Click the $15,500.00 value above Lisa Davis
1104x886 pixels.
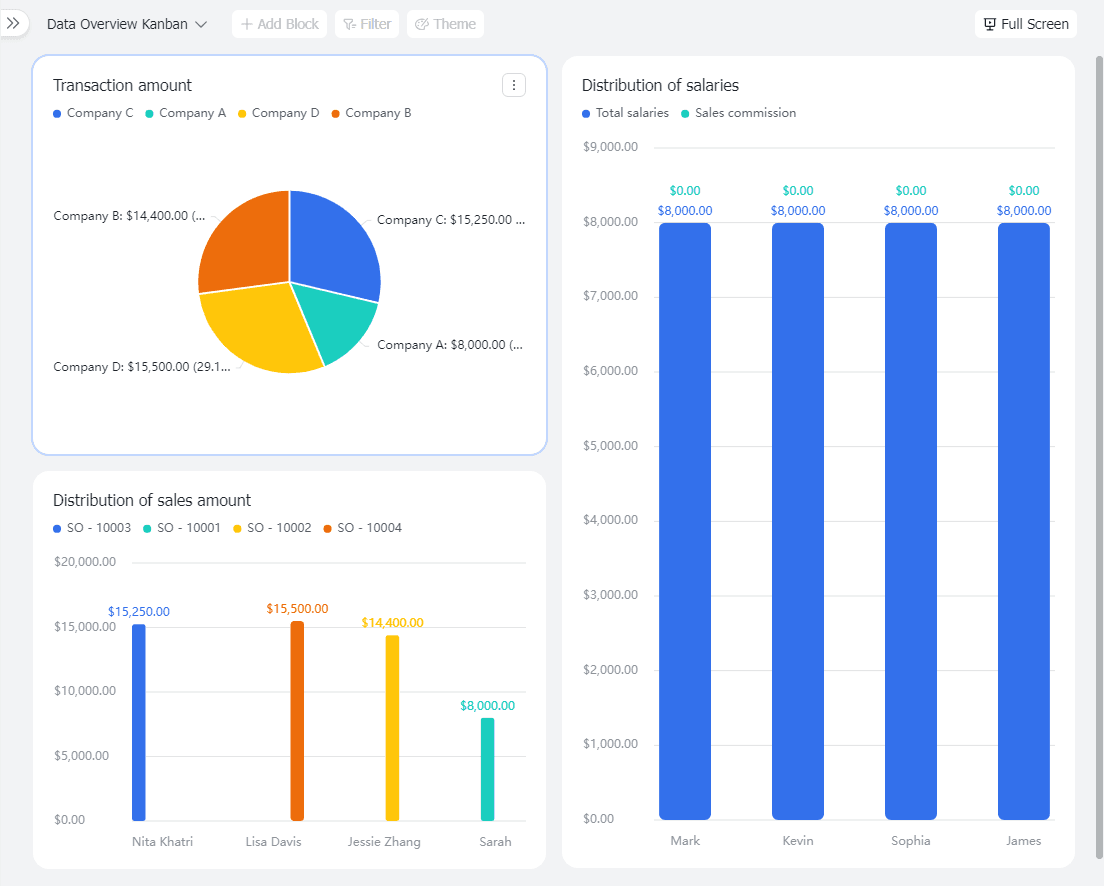[x=297, y=609]
